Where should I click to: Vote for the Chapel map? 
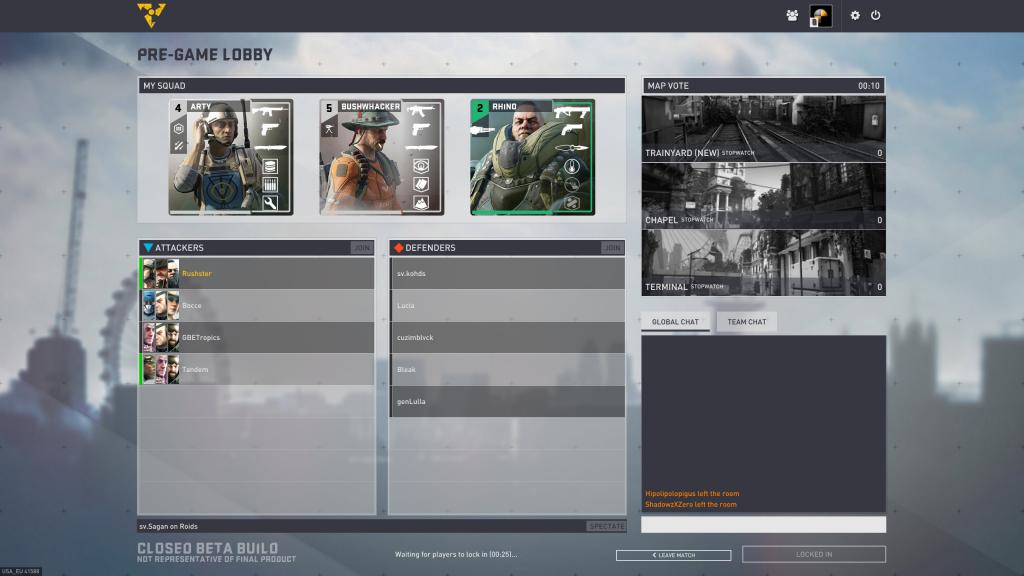click(763, 195)
